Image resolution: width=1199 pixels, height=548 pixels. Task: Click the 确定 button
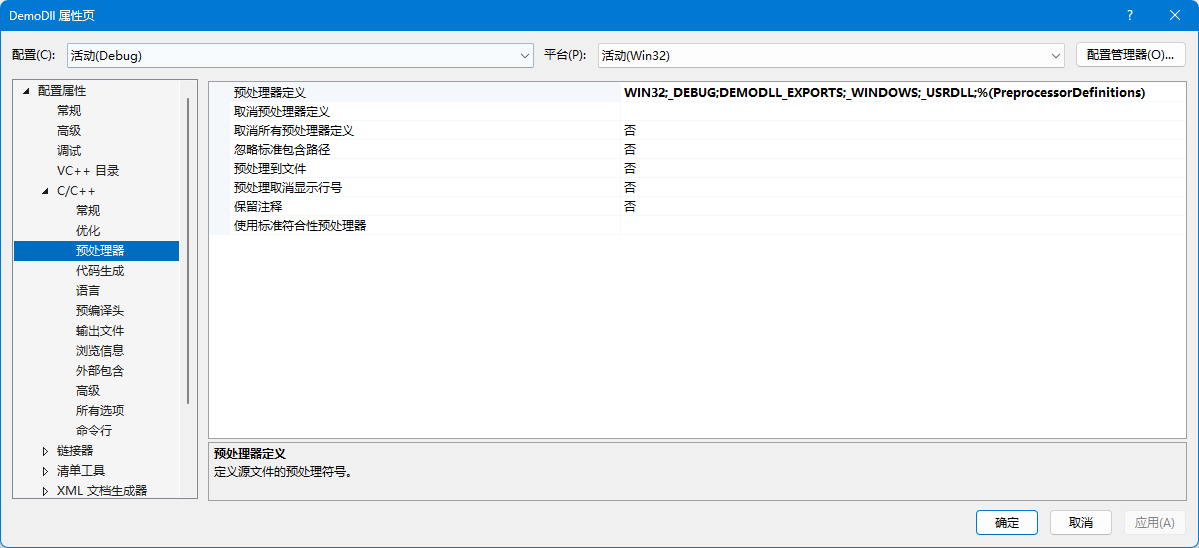[1006, 523]
